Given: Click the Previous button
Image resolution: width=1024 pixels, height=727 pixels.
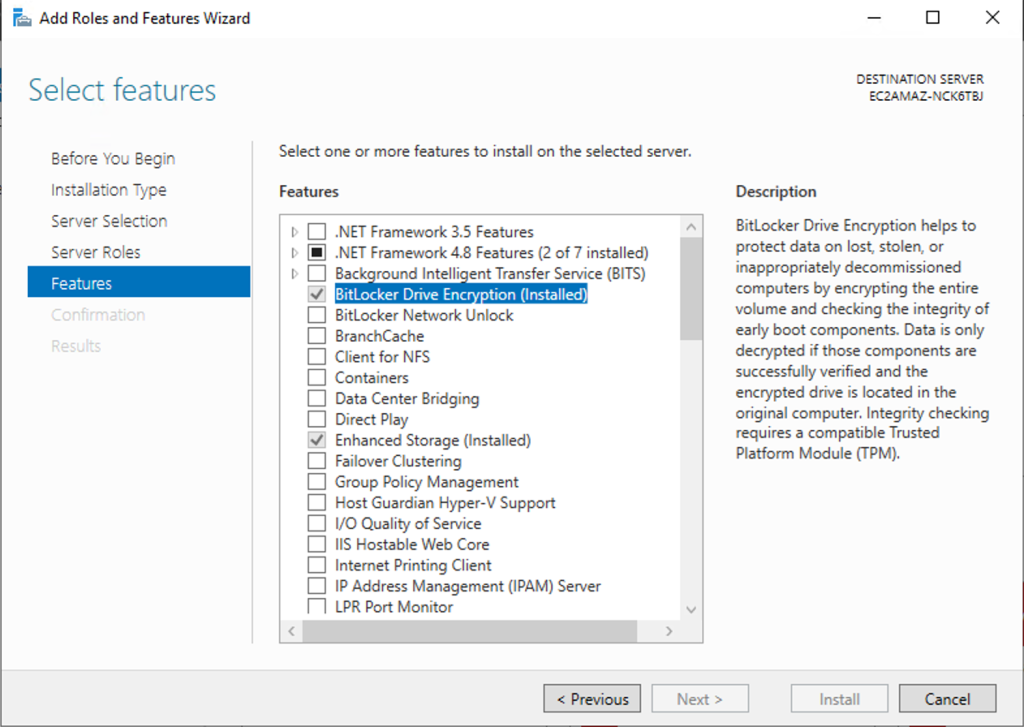Looking at the screenshot, I should [591, 698].
